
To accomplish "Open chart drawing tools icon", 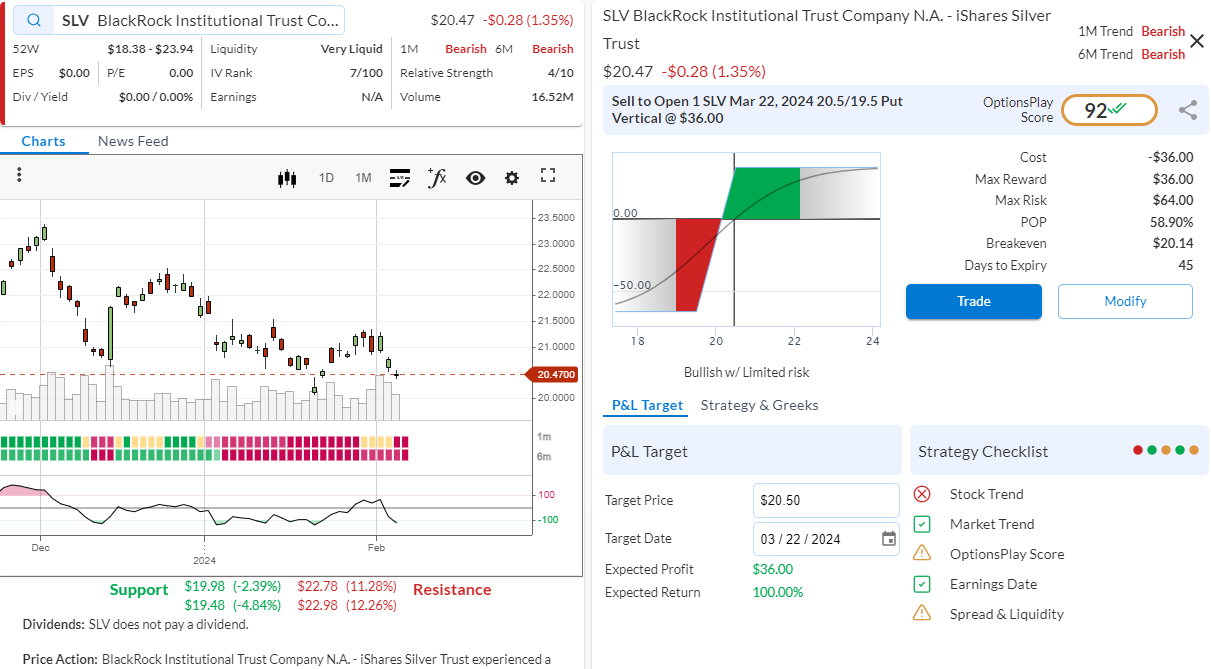I will coord(400,178).
